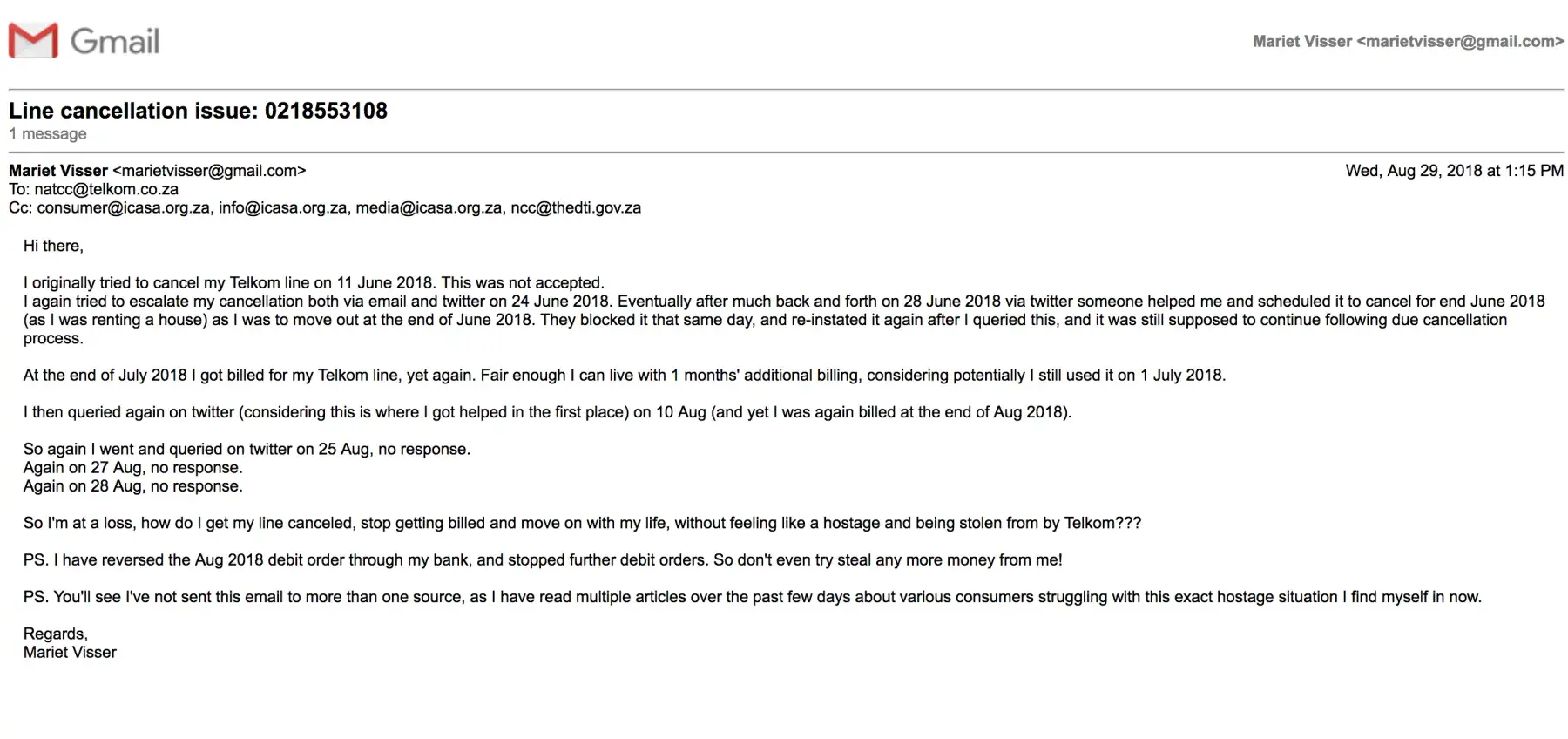This screenshot has width=1568, height=739.
Task: Click the sender email beside the bold name
Action: click(209, 171)
